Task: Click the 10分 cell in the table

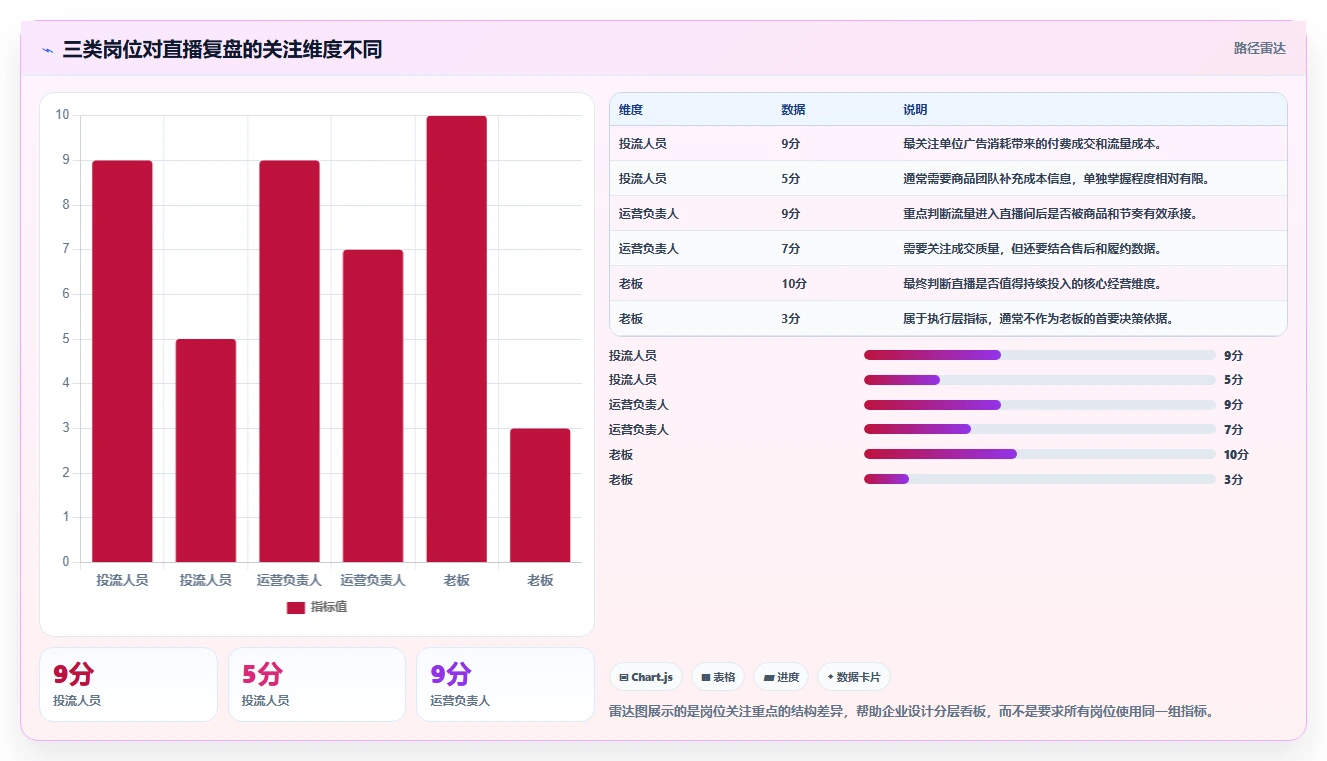Action: [x=794, y=284]
